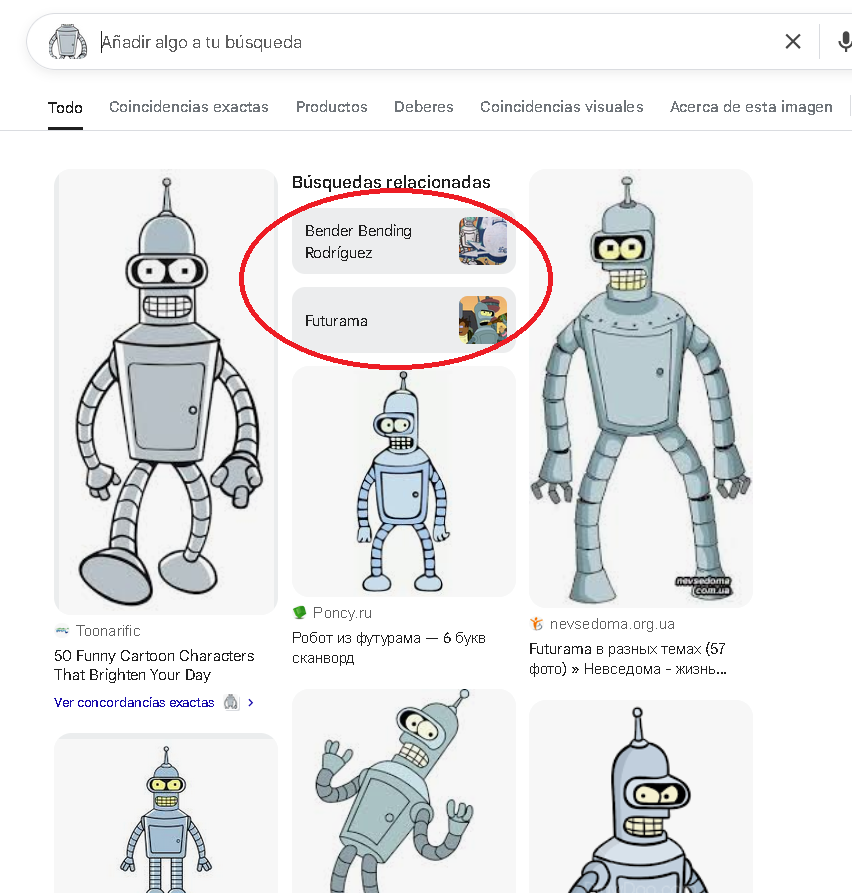The width and height of the screenshot is (852, 893).
Task: Click the Añadir algo a tu búsqueda field
Action: pyautogui.click(x=433, y=42)
